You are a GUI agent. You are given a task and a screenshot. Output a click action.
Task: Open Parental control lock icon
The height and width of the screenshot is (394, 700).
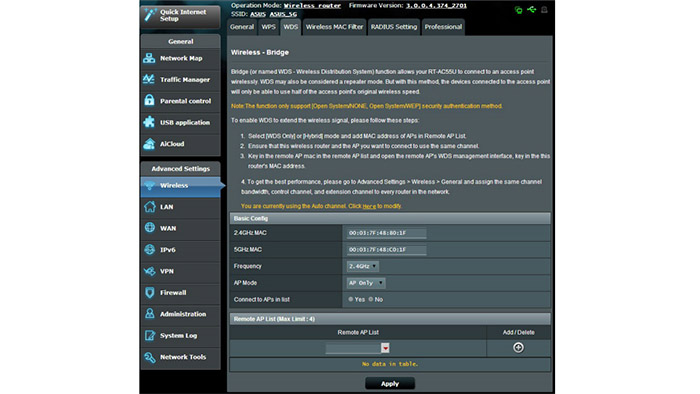[149, 100]
